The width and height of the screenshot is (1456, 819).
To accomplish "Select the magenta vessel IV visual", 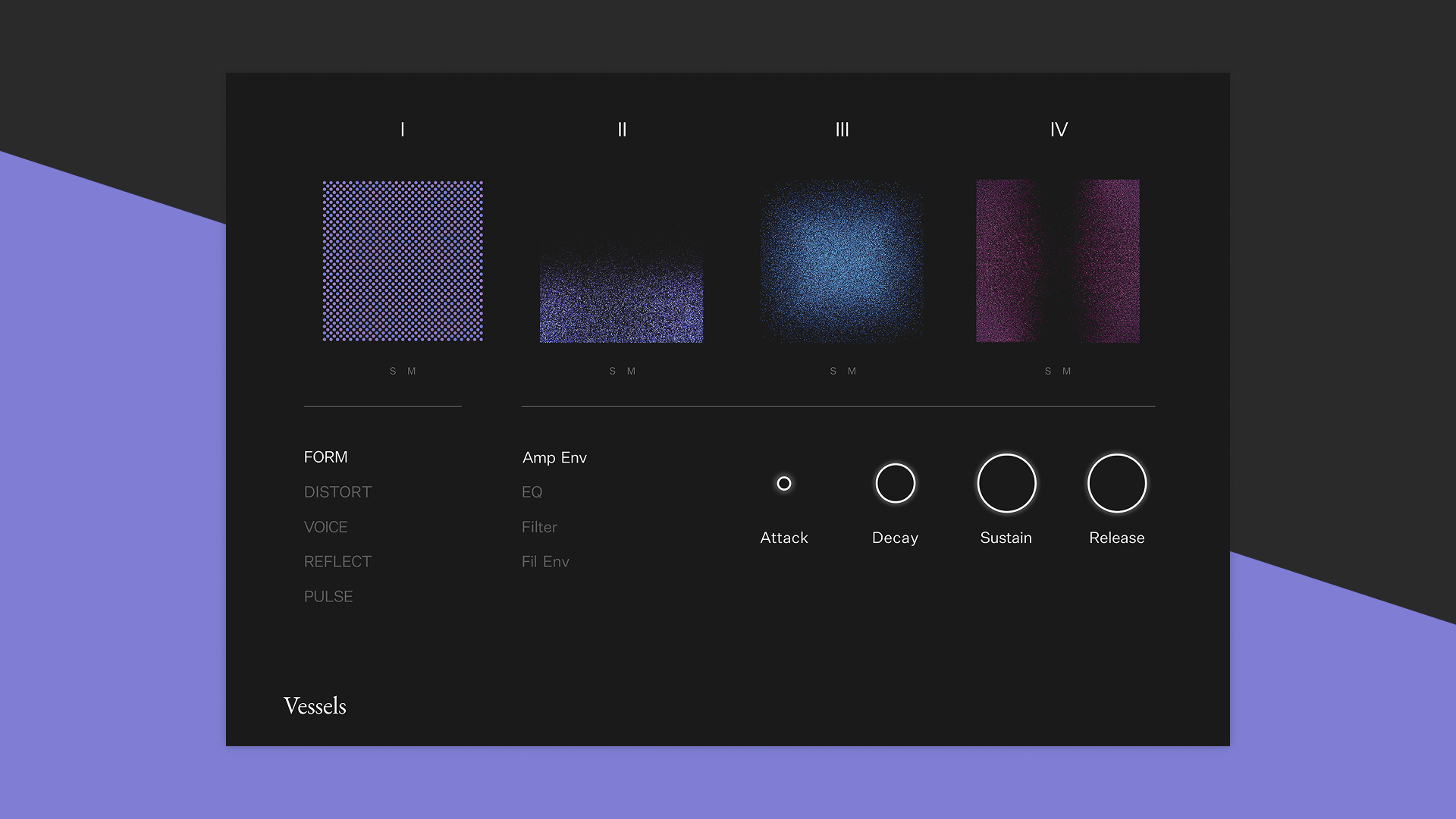I will 1058,261.
